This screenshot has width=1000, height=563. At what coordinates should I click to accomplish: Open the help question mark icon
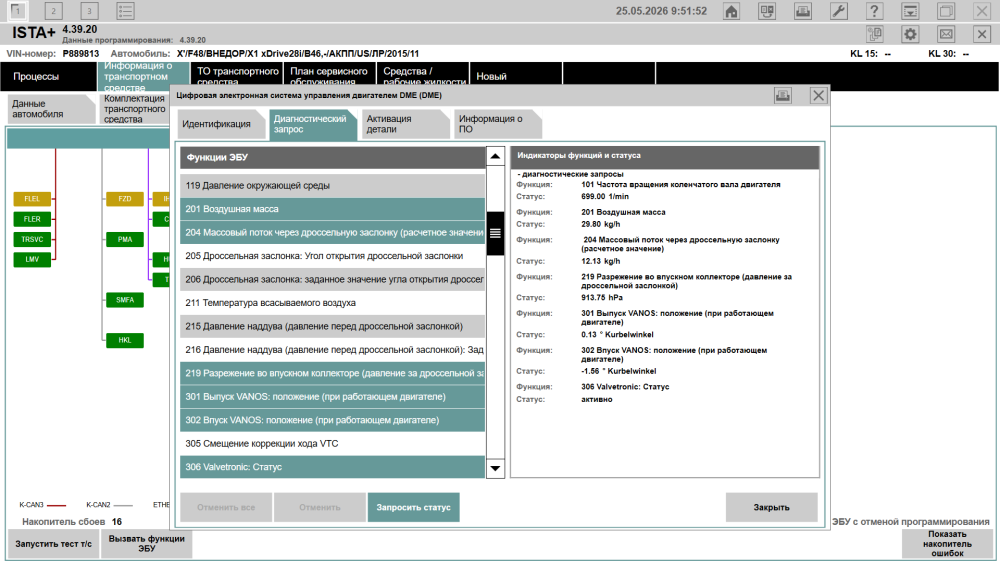pos(874,11)
